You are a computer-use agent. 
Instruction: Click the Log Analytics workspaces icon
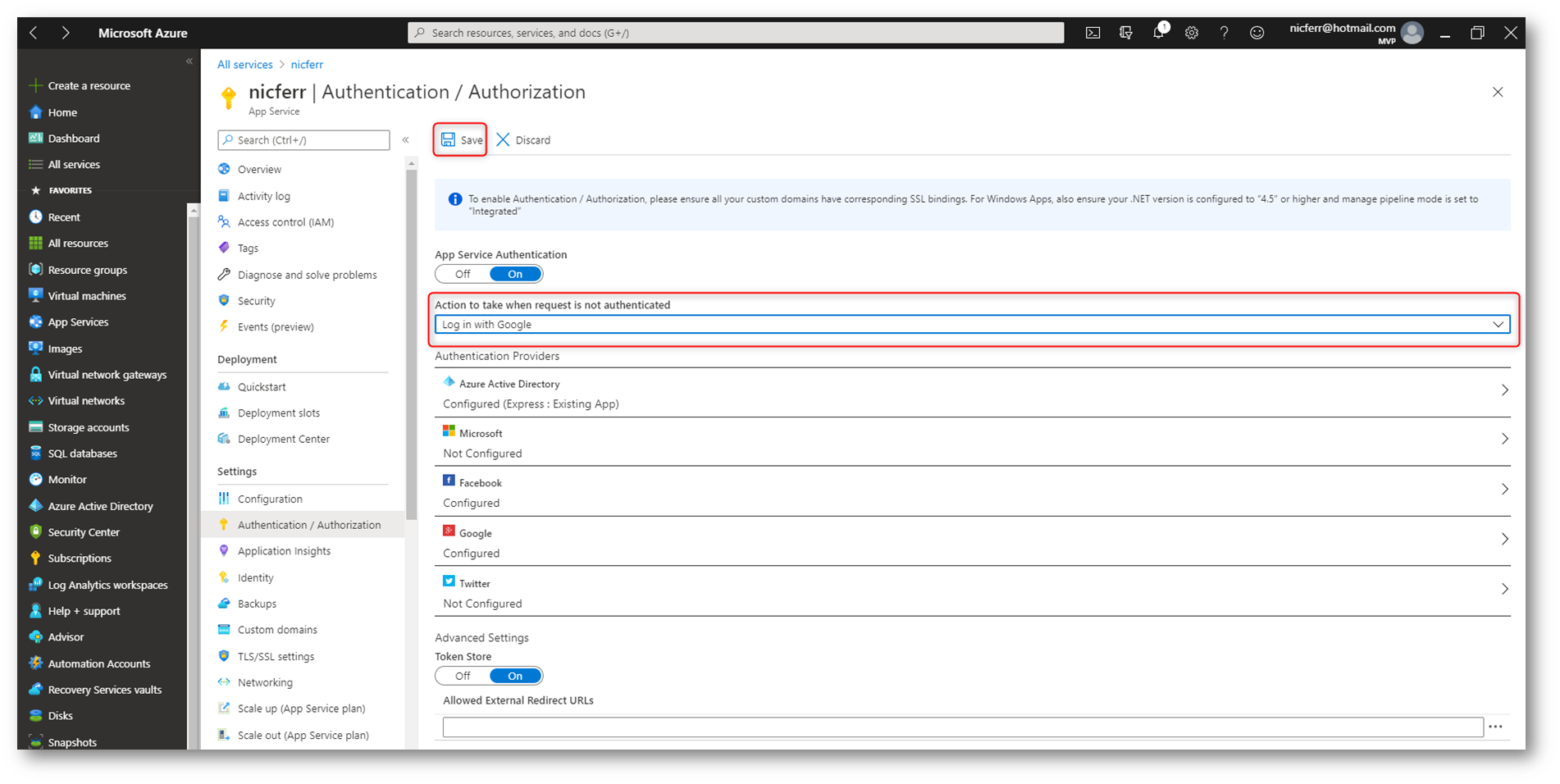35,585
